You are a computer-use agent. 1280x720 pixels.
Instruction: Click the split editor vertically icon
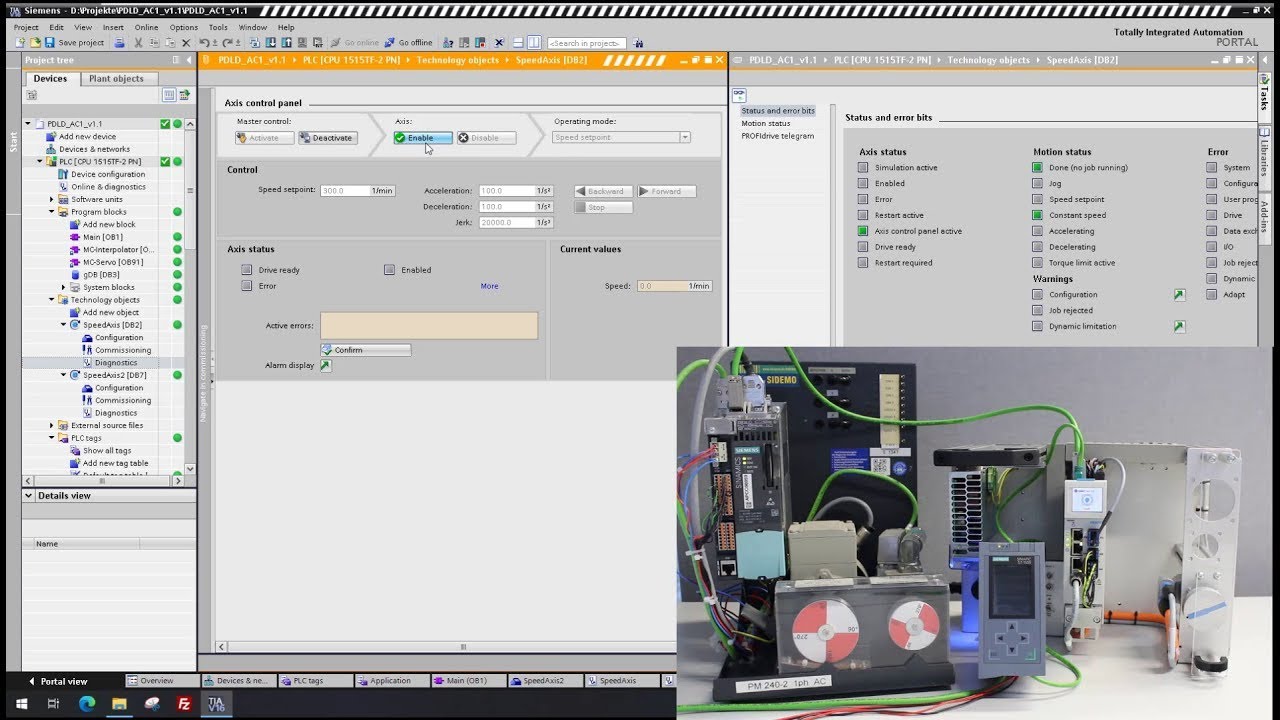tap(534, 43)
